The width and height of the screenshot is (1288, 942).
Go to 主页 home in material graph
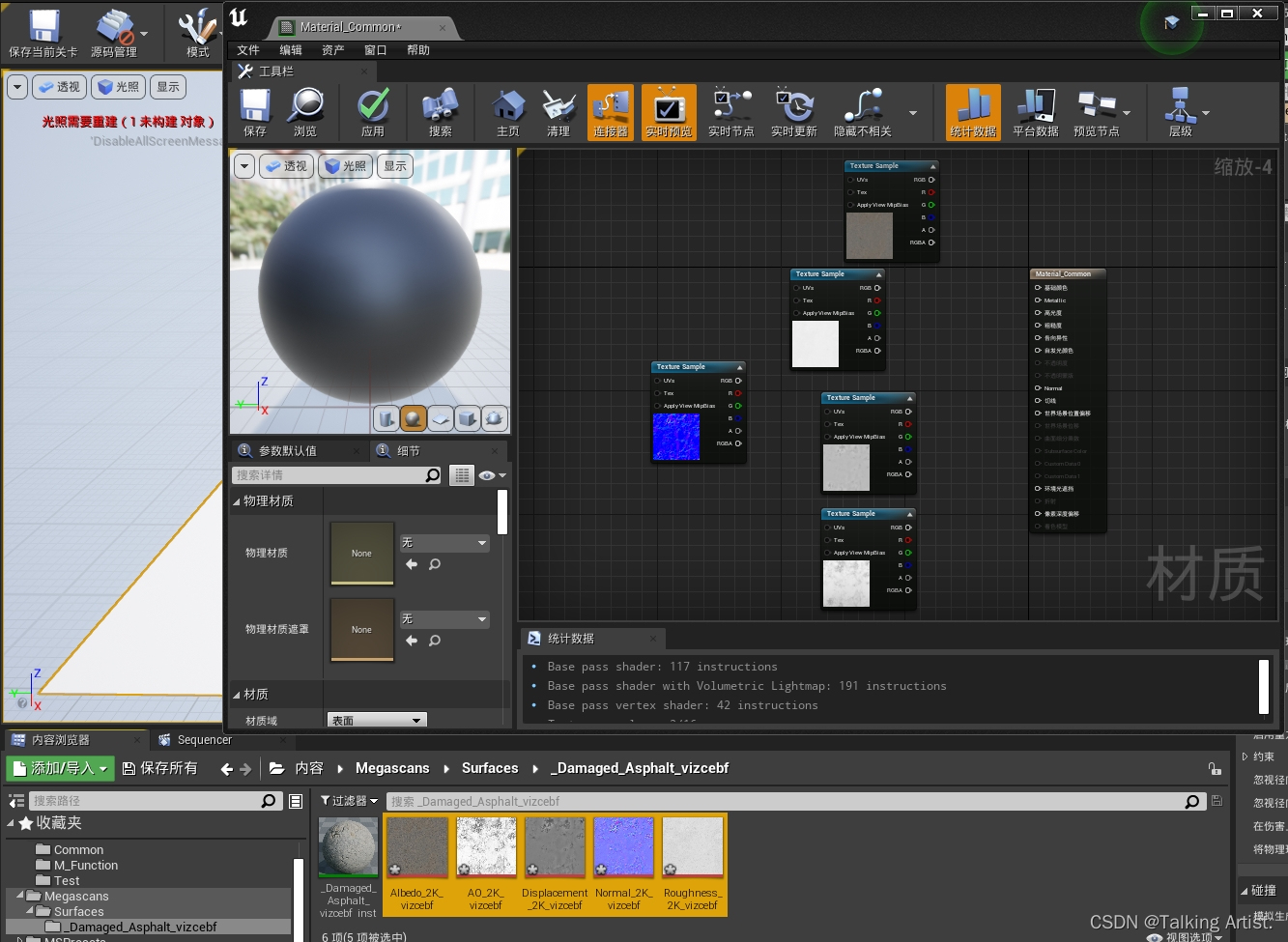(x=508, y=112)
